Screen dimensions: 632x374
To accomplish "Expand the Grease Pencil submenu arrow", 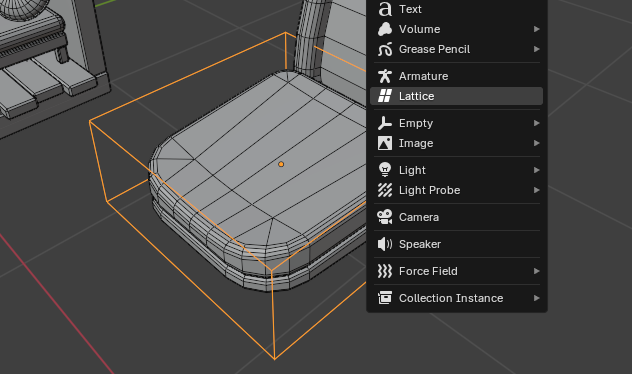I will click(536, 49).
